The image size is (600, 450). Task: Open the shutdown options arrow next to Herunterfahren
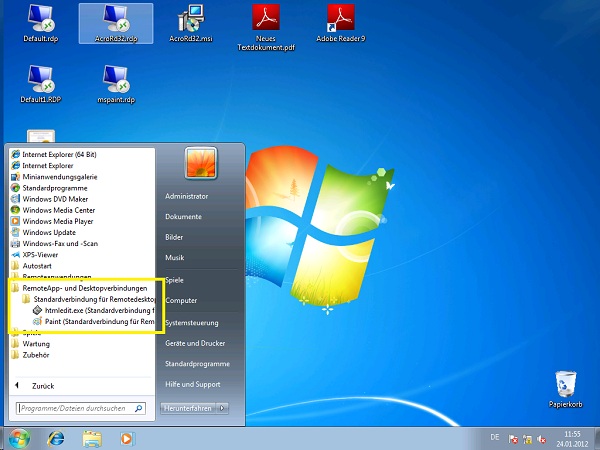222,408
